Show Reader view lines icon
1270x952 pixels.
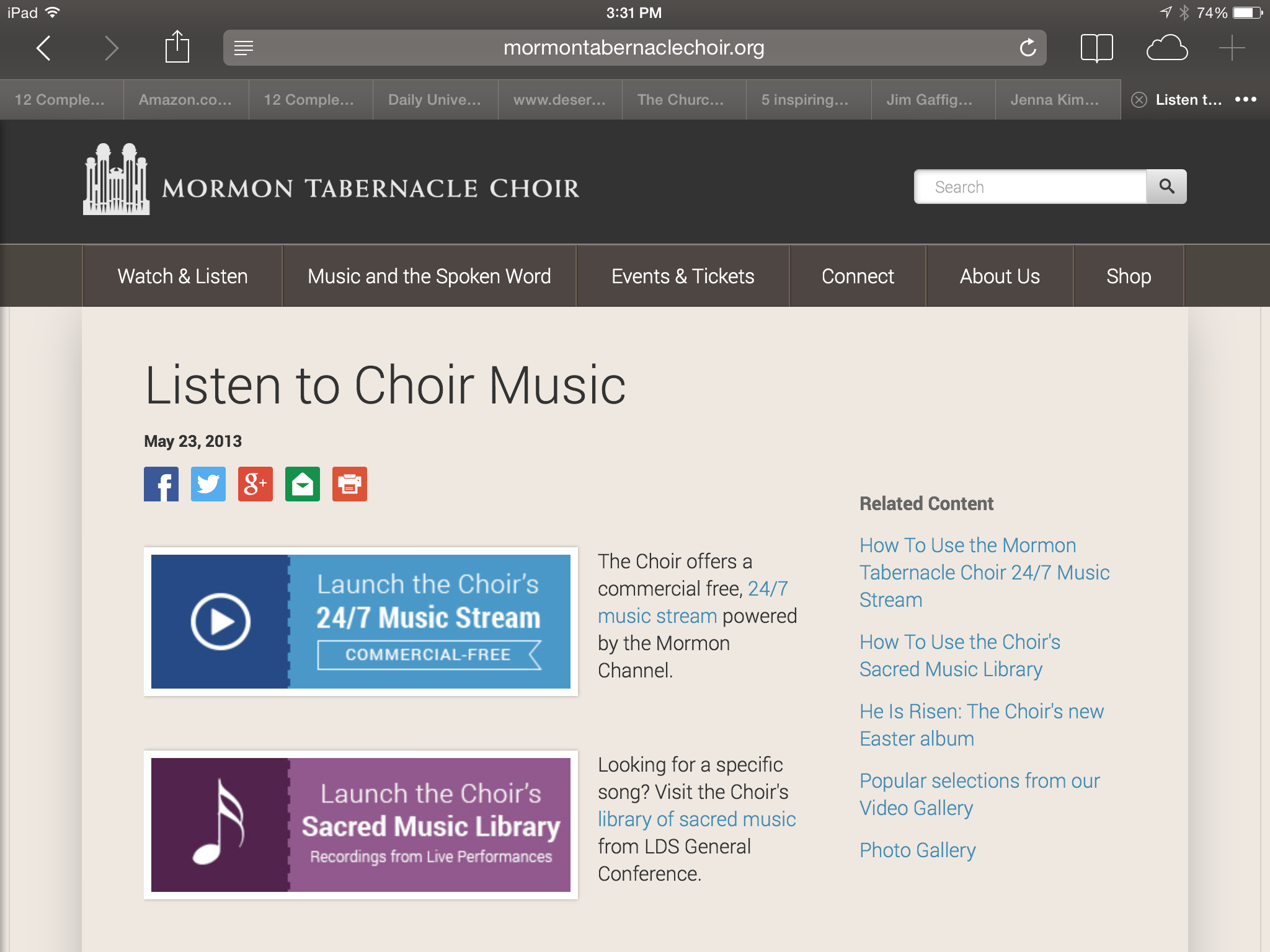point(244,48)
